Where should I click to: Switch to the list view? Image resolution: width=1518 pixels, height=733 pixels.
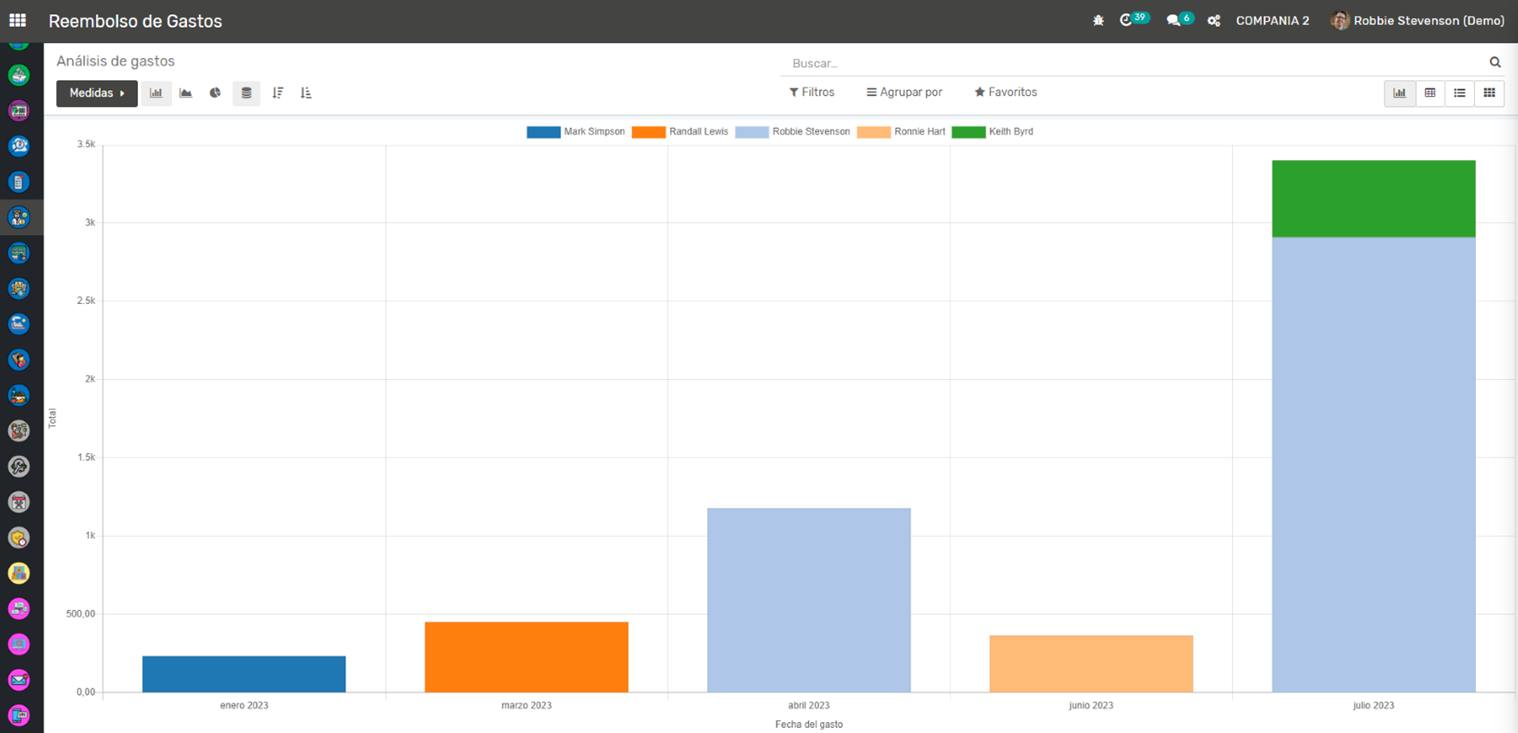tap(1460, 93)
